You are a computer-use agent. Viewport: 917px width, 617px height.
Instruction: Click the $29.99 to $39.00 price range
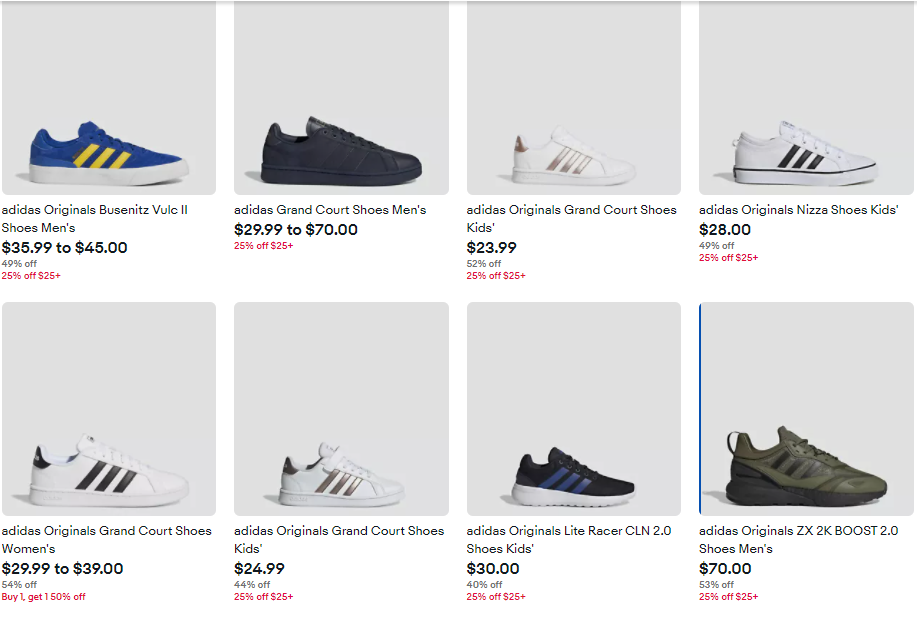tap(62, 569)
